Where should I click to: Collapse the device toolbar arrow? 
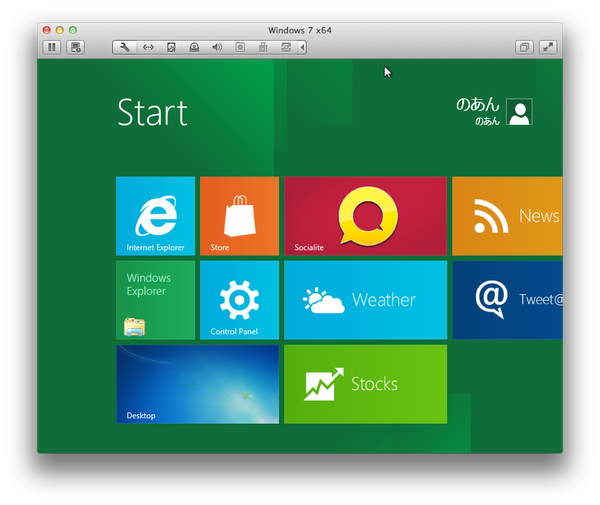tap(302, 47)
